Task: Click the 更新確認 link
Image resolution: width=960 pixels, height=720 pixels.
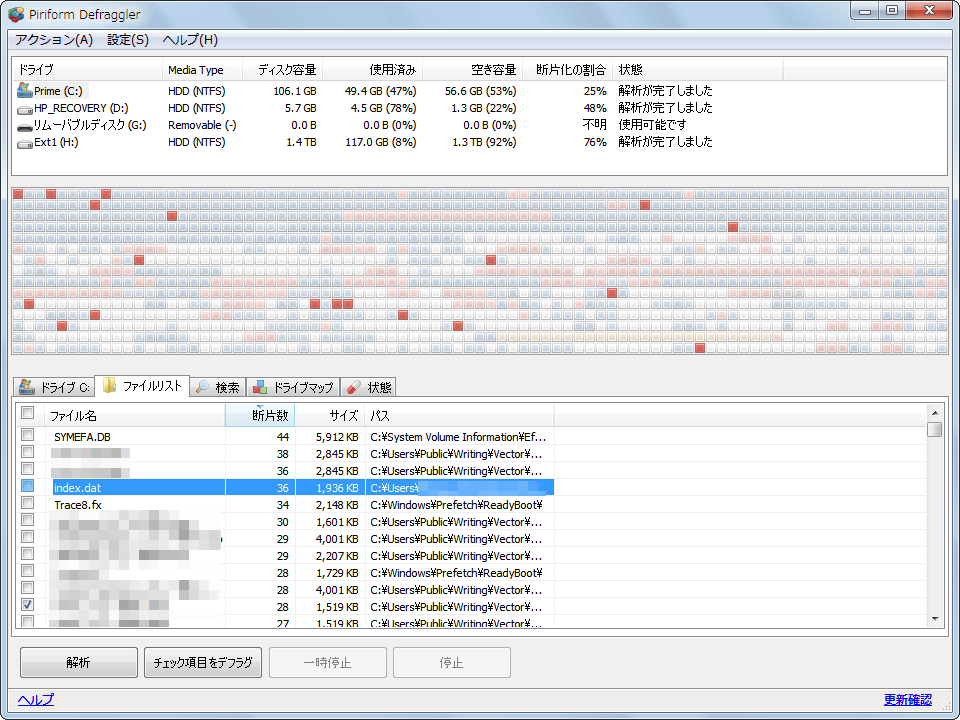Action: tap(908, 700)
